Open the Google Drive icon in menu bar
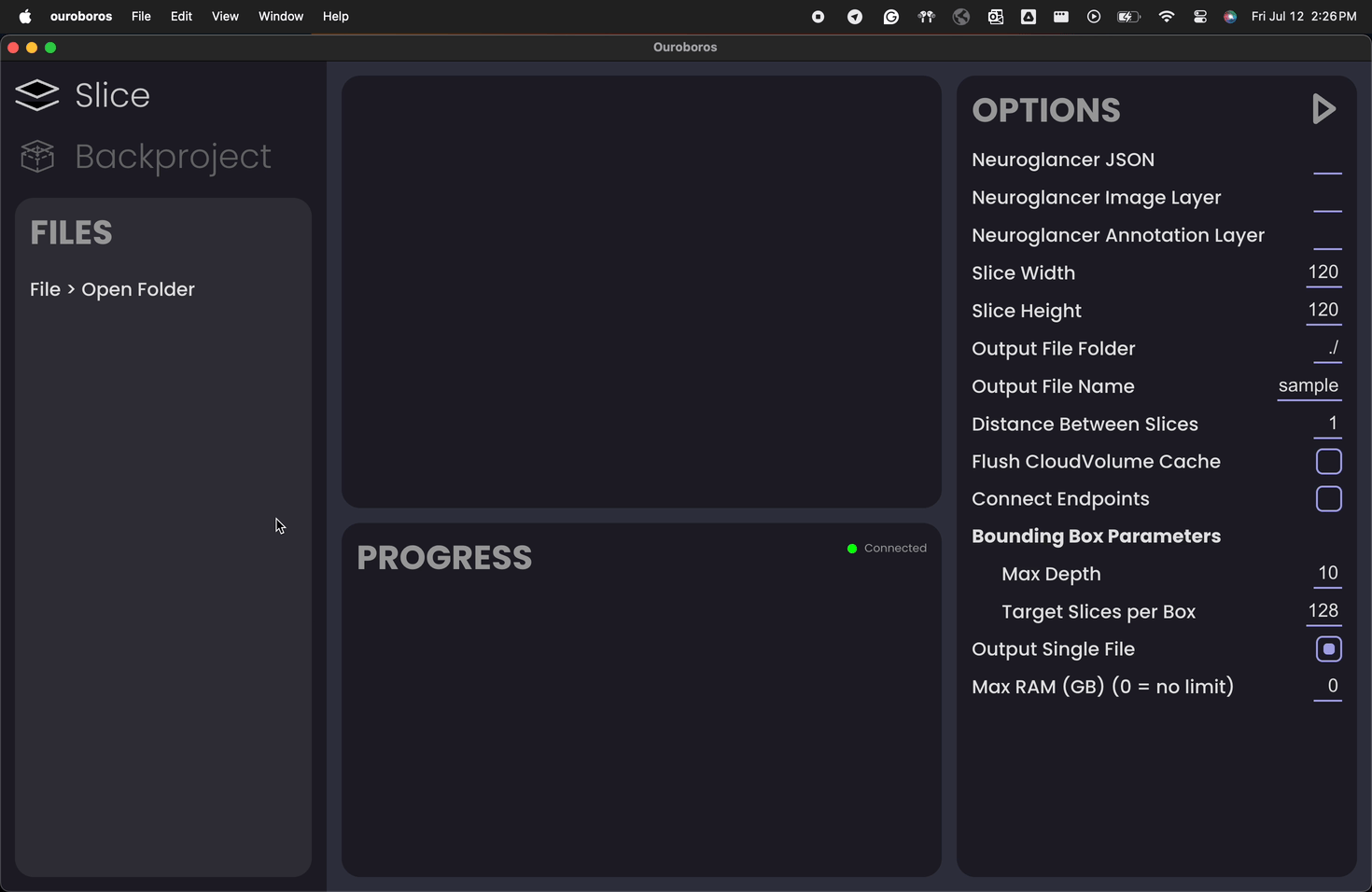Screen dimensions: 1372x892 point(1028,17)
